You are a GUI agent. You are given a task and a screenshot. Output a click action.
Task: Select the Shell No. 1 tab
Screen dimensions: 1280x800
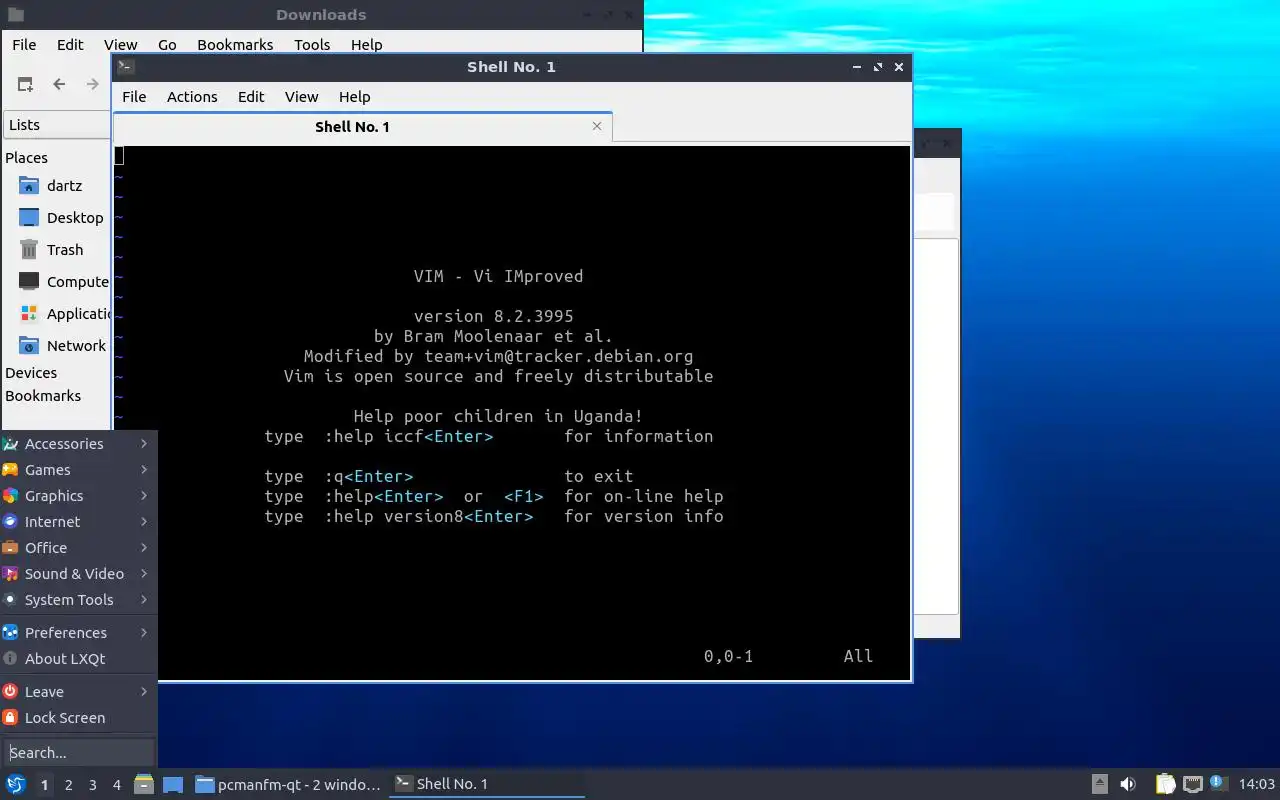[362, 127]
